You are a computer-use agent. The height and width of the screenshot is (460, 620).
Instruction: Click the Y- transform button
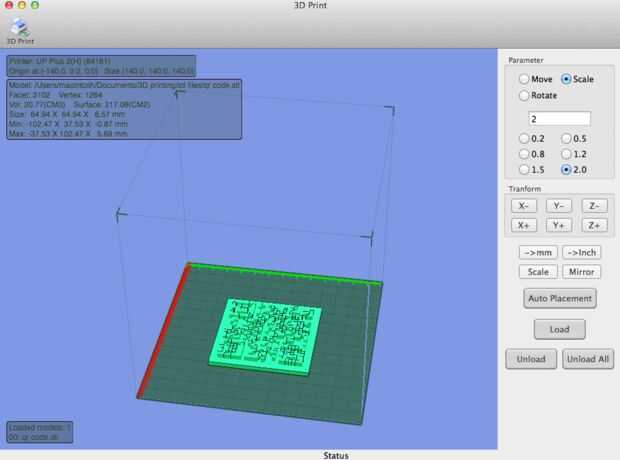point(559,206)
